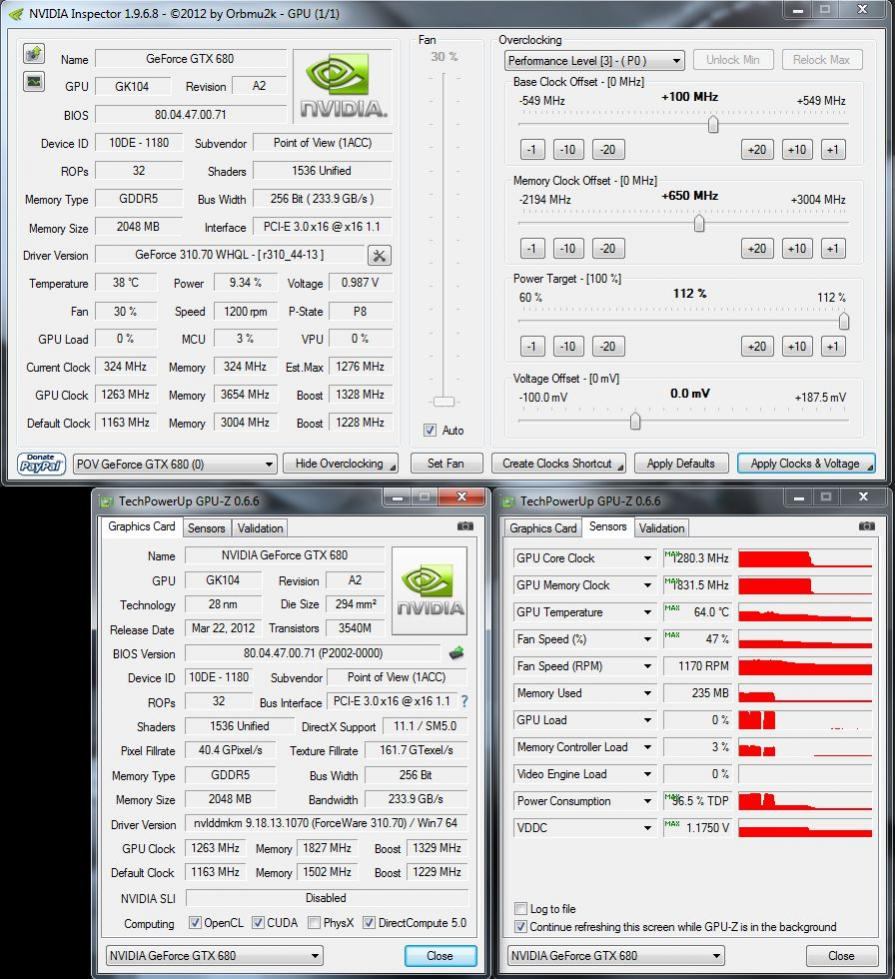Click +10 under Power Target
Image resolution: width=895 pixels, height=979 pixels.
(x=797, y=347)
